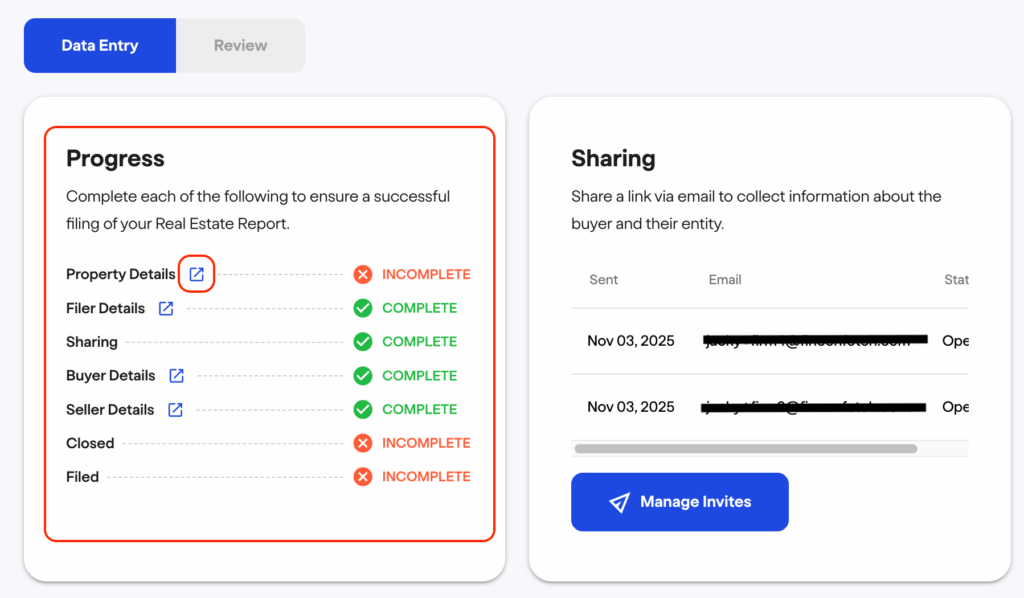Click the Email column header
The height and width of the screenshot is (598, 1024).
point(725,280)
